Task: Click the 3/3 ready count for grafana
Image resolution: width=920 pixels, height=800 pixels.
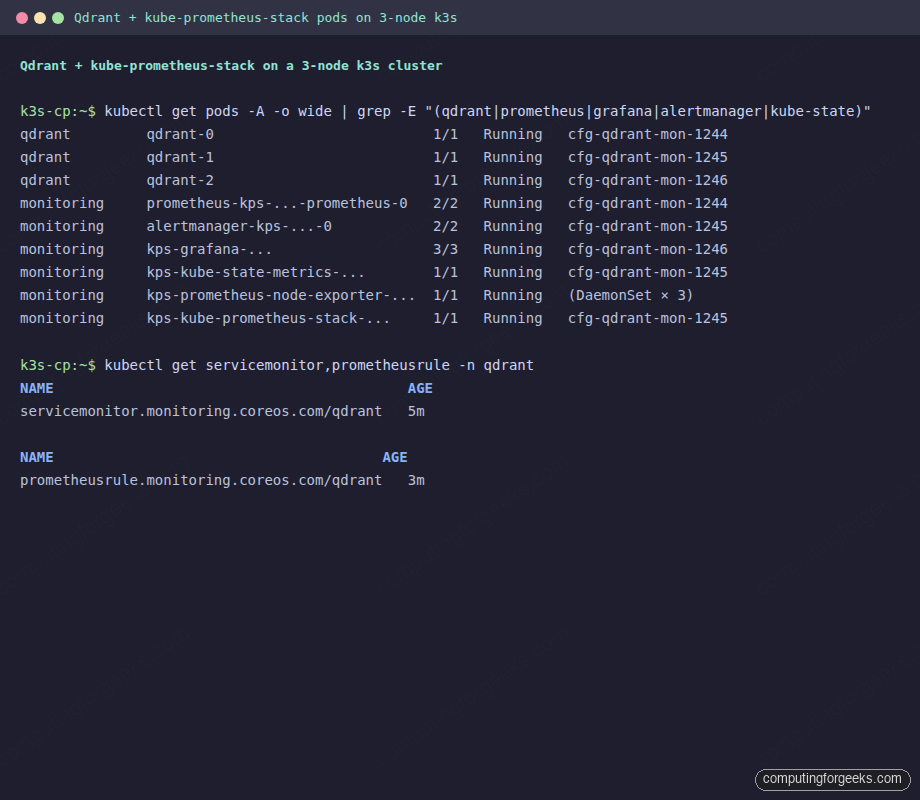Action: (445, 249)
